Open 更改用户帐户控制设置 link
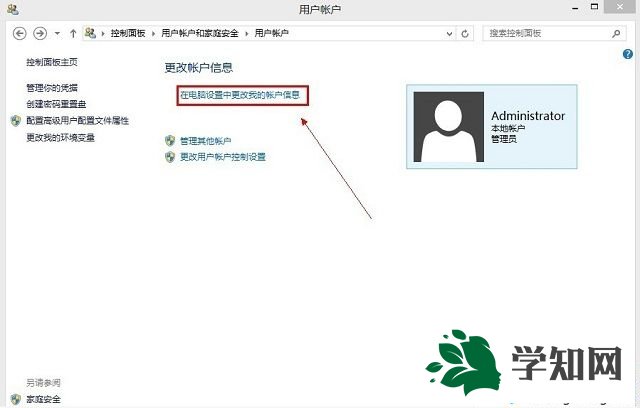Viewport: 640px width, 408px height. (223, 157)
